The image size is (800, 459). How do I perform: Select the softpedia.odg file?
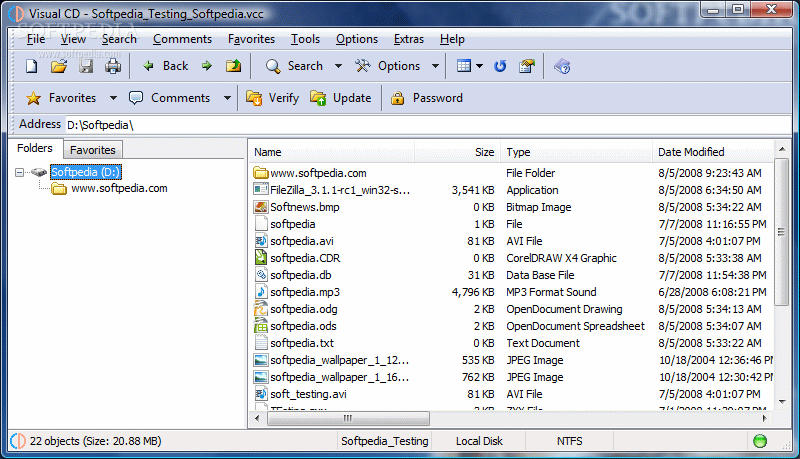pos(304,309)
